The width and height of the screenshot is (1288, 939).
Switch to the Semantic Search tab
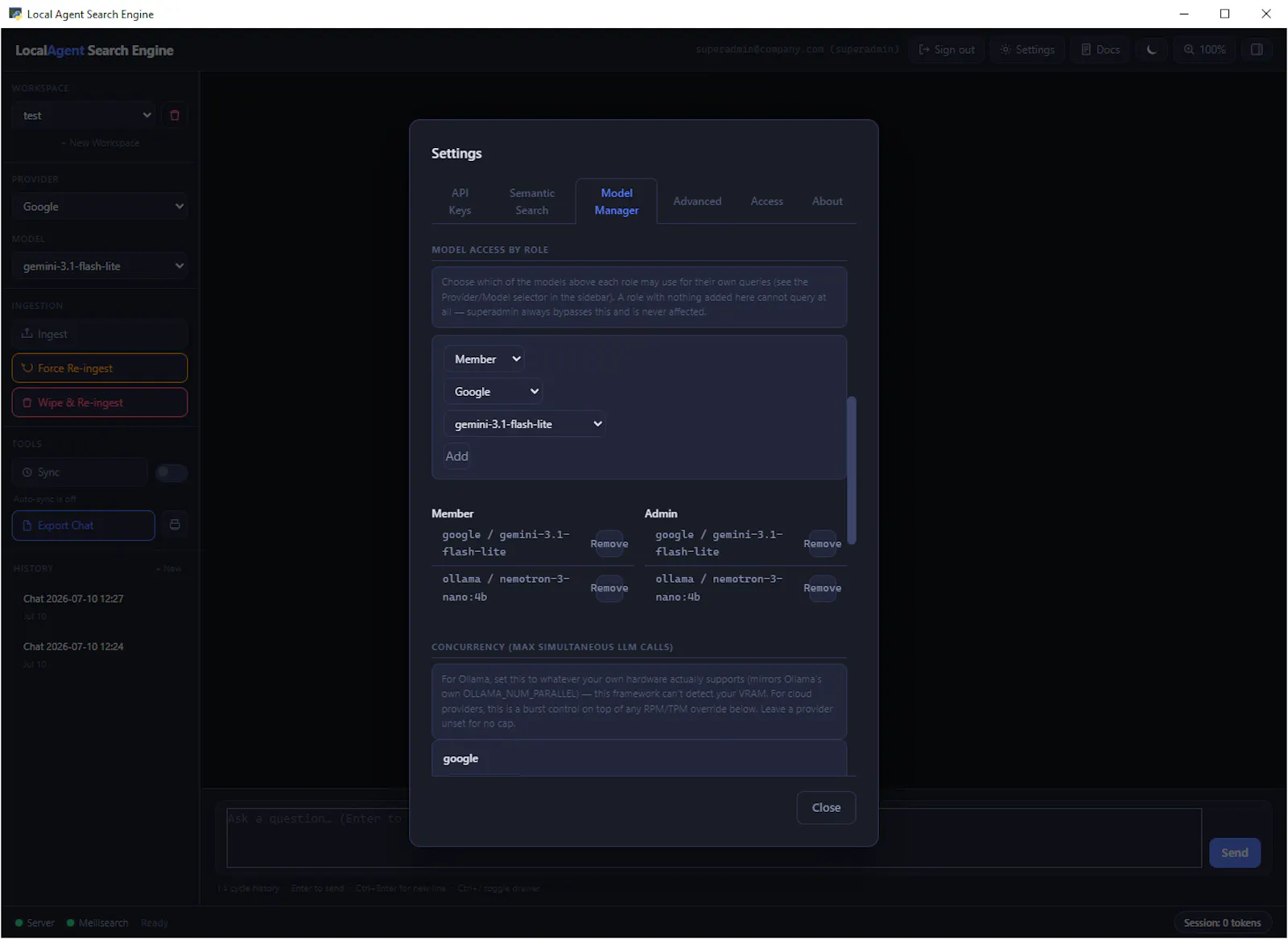[x=531, y=202]
